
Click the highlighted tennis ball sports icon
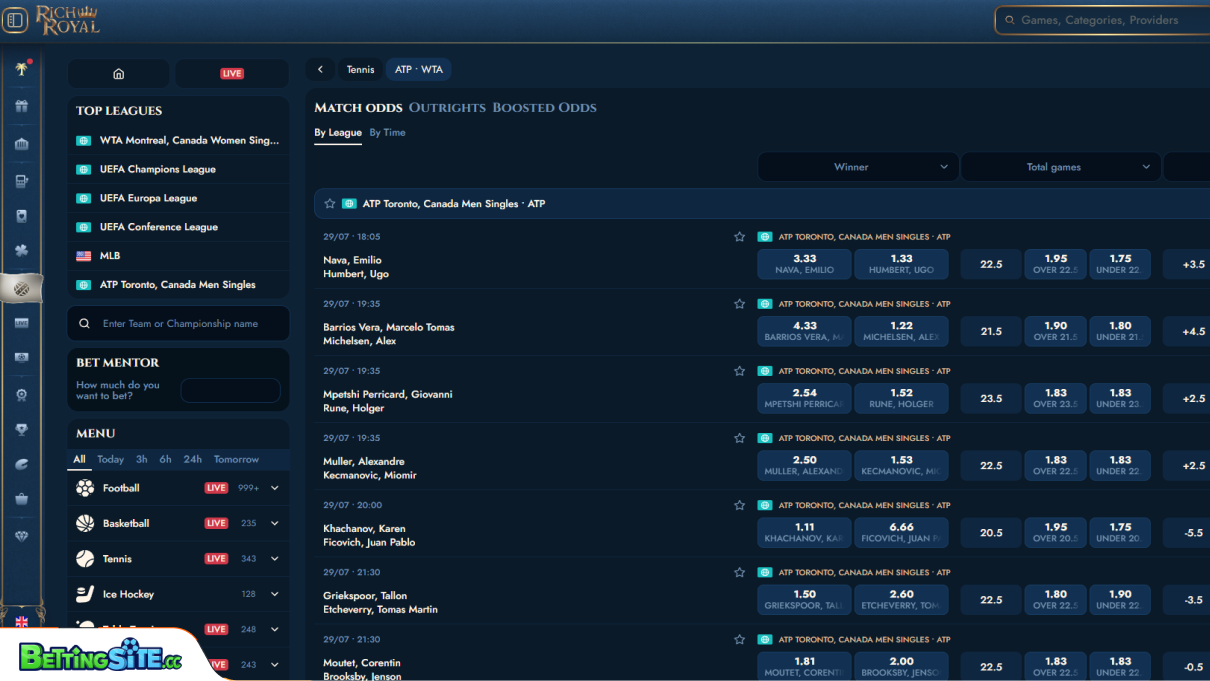point(22,288)
